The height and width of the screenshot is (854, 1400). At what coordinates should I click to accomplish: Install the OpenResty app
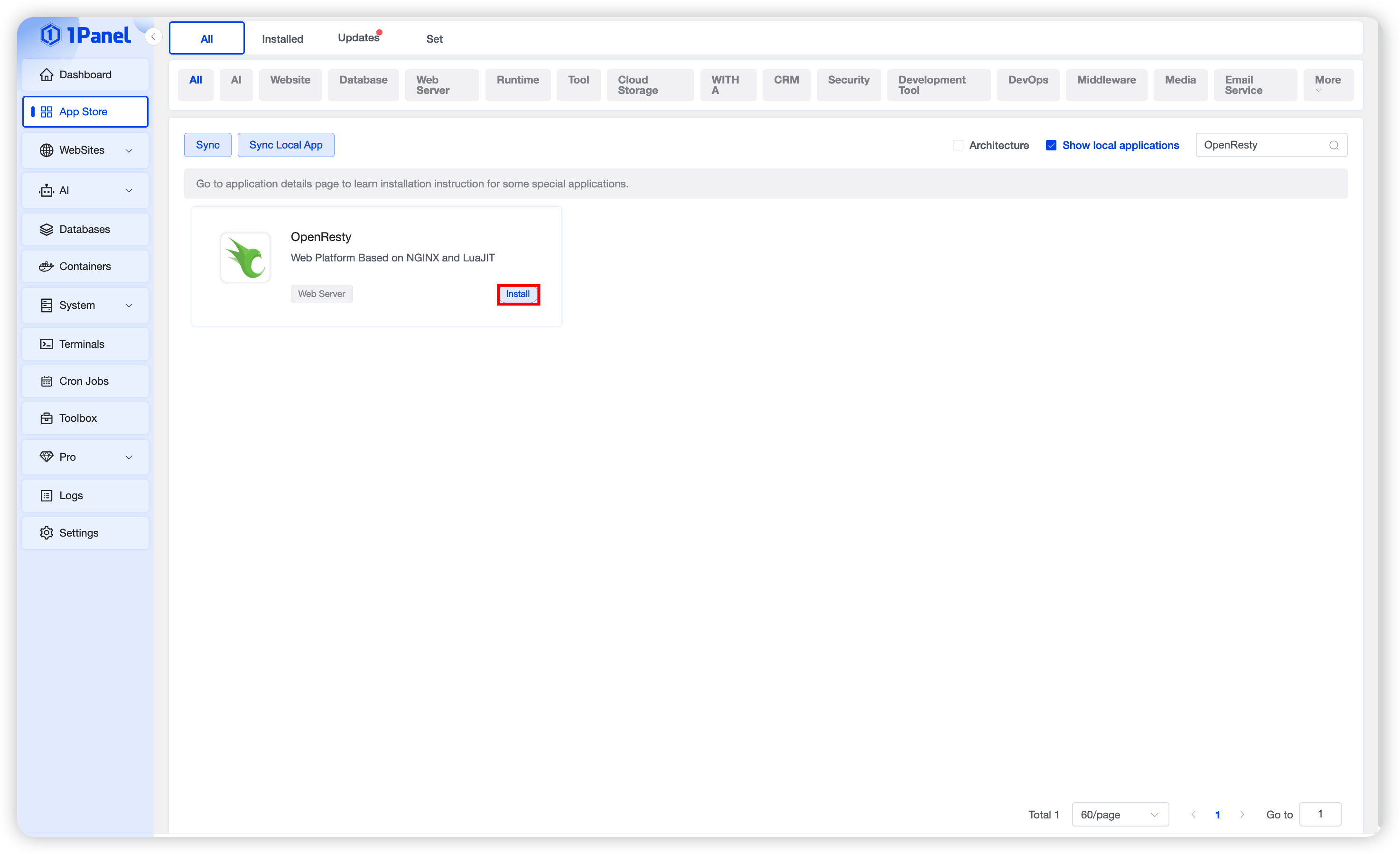(x=518, y=294)
